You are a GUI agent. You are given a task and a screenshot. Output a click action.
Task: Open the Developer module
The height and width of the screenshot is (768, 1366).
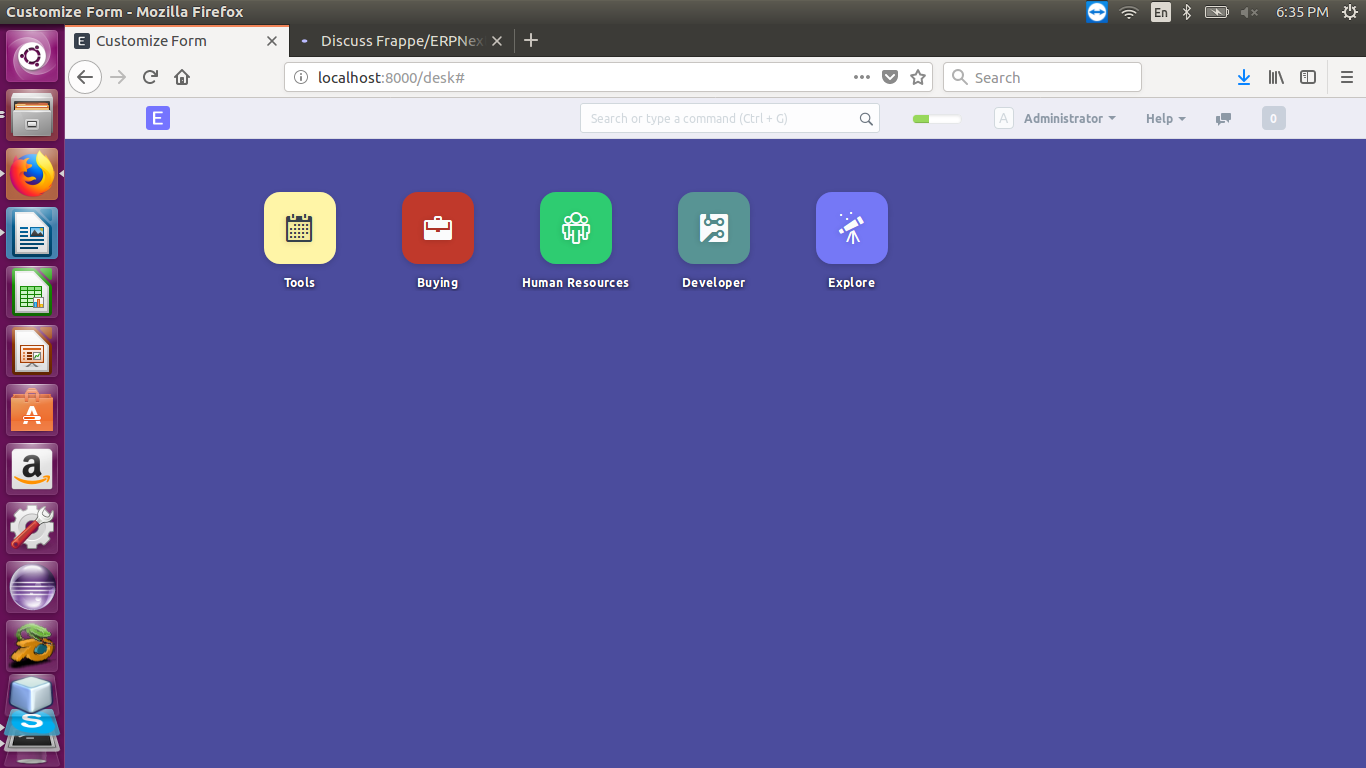(713, 228)
